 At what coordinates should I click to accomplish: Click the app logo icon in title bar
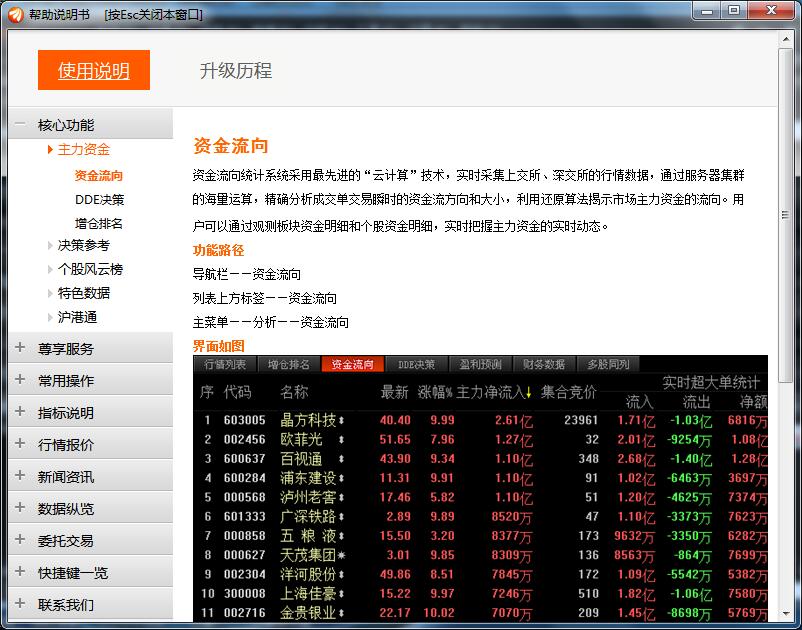(x=15, y=14)
